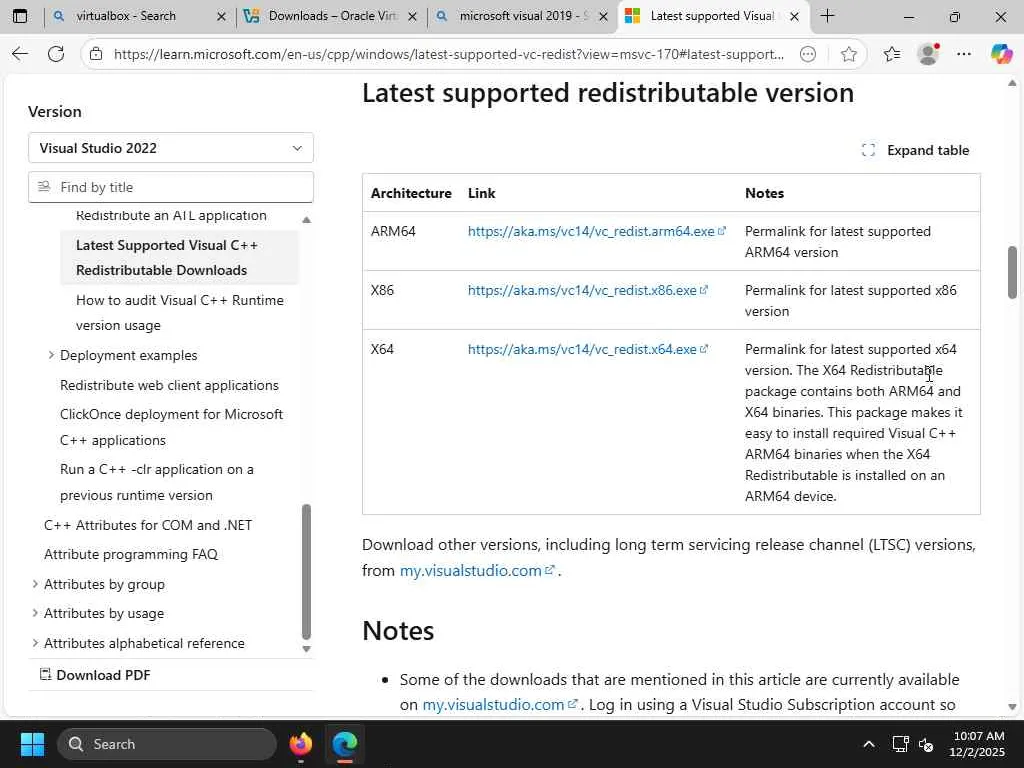Open Redistribute web client applications
1024x768 pixels.
tap(169, 385)
